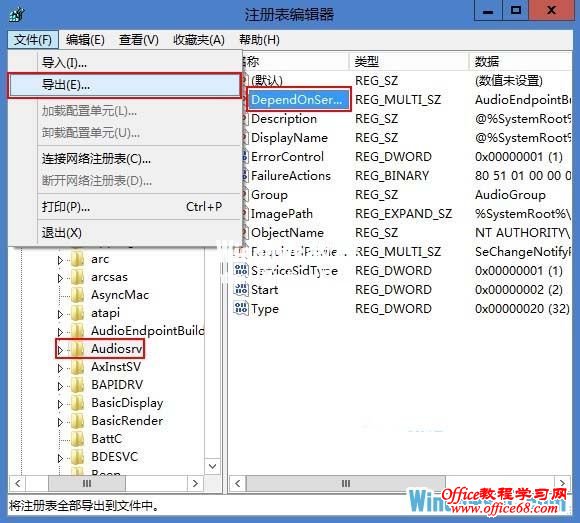Image resolution: width=580 pixels, height=523 pixels.
Task: Click the BDESVC folder icon
Action: click(x=77, y=457)
